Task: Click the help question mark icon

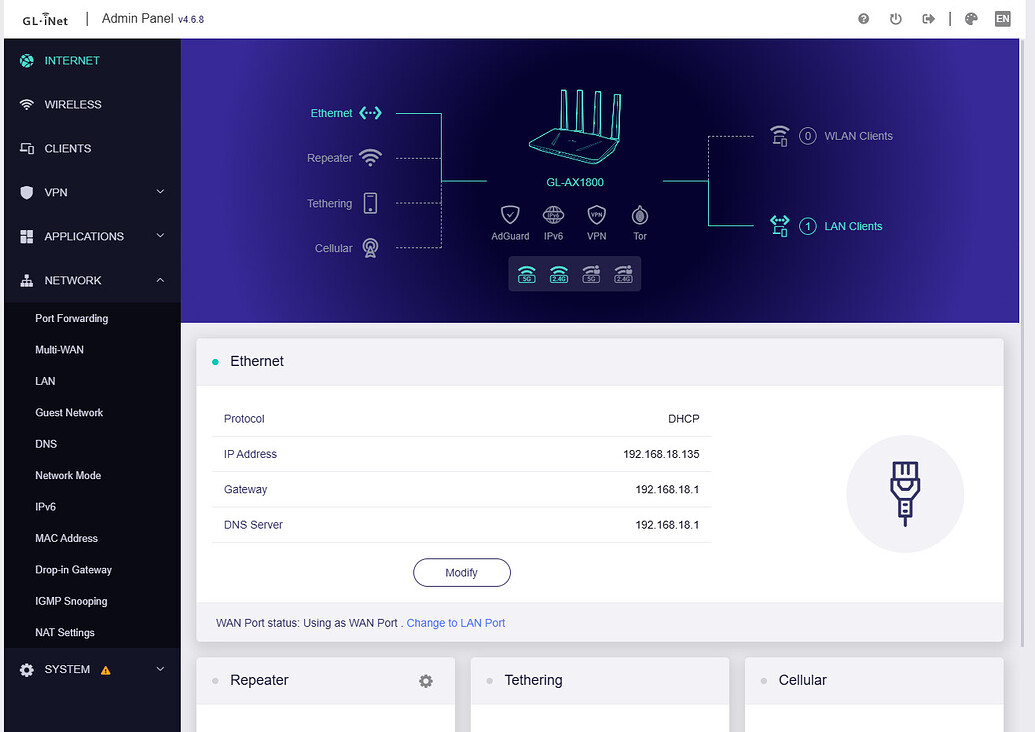Action: tap(863, 18)
